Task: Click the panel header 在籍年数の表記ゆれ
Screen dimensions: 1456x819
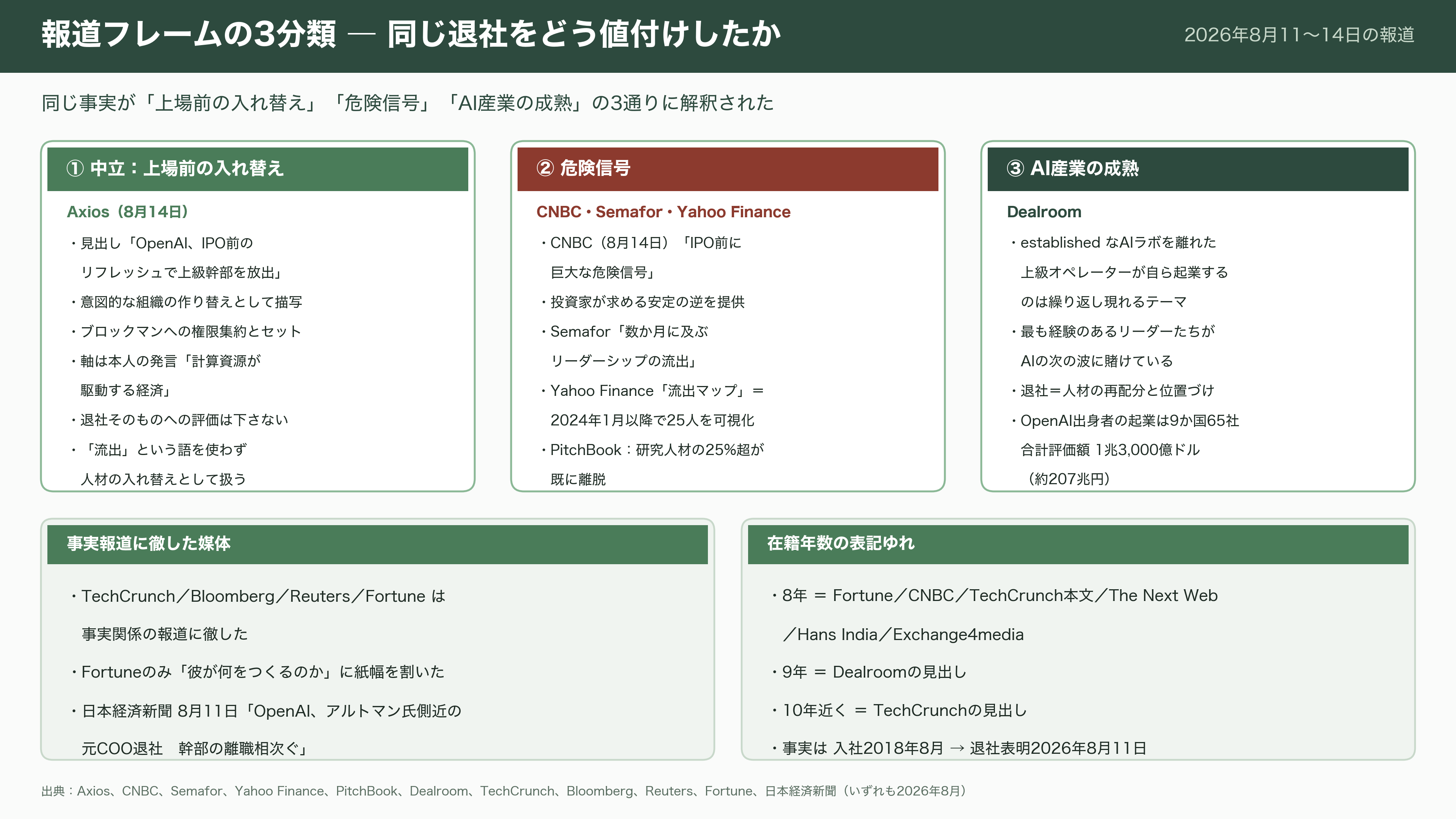Action: pos(1078,544)
